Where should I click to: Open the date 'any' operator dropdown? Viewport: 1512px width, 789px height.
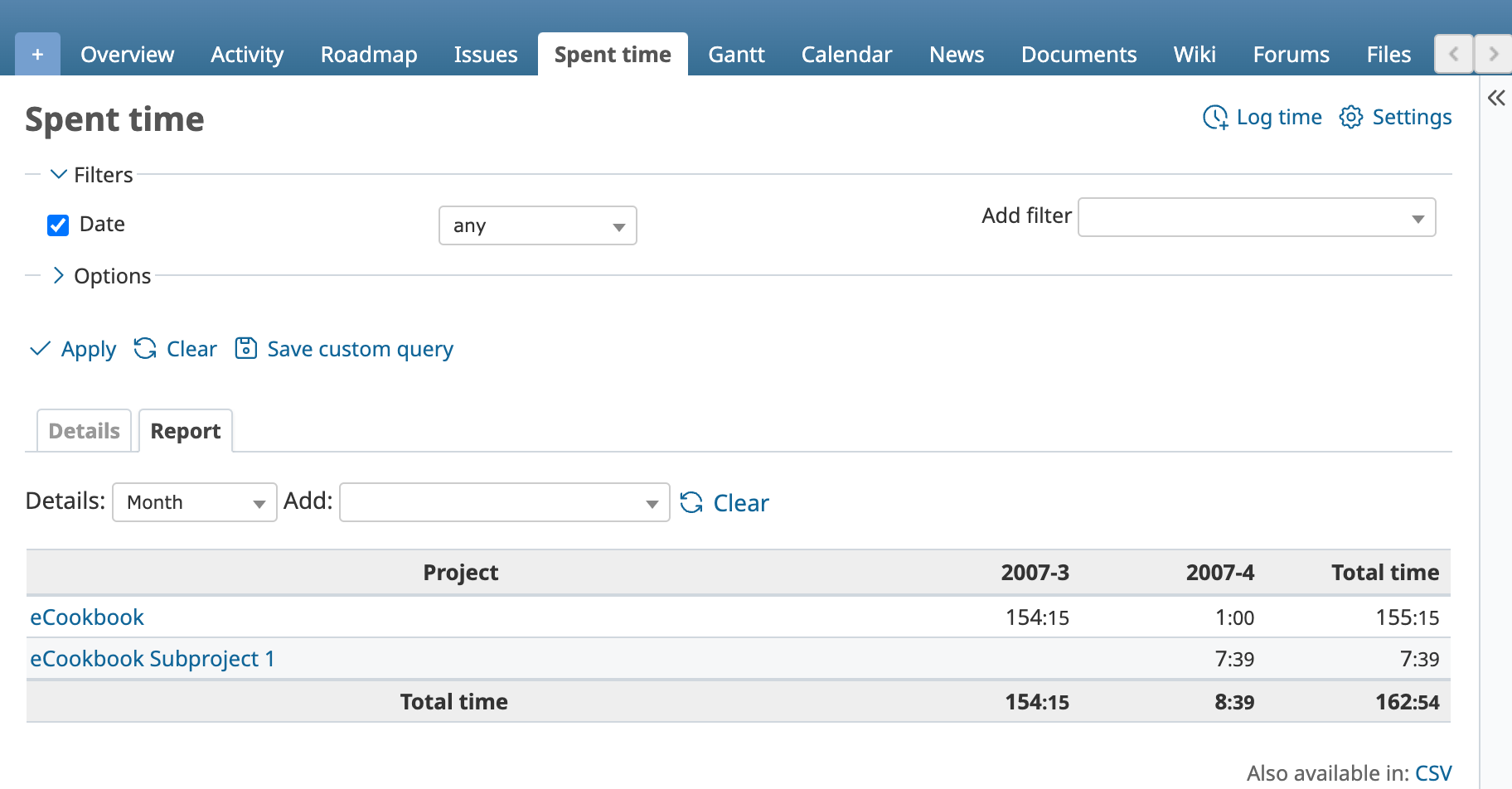[x=538, y=225]
